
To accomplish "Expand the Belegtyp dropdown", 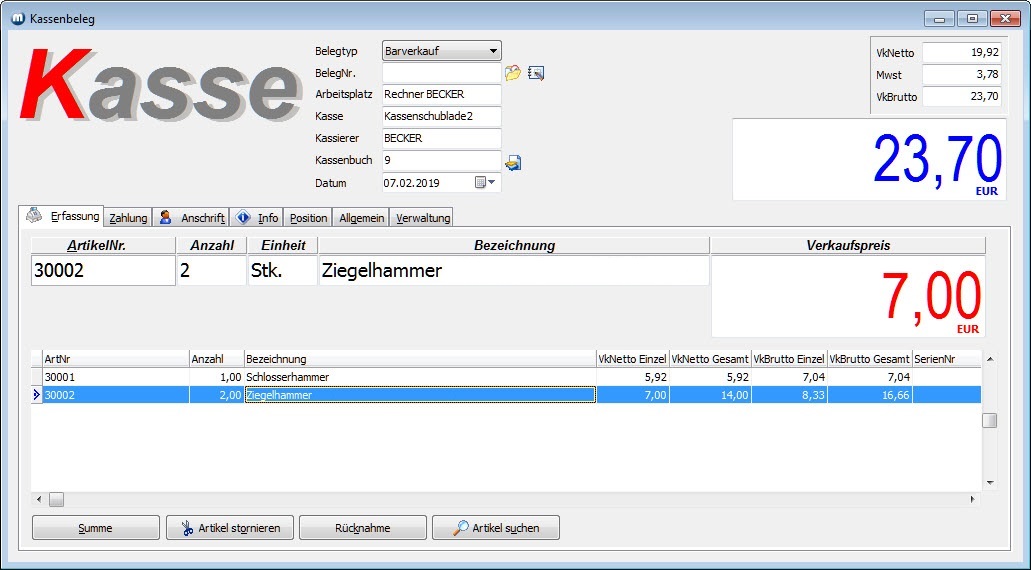I will tap(492, 51).
